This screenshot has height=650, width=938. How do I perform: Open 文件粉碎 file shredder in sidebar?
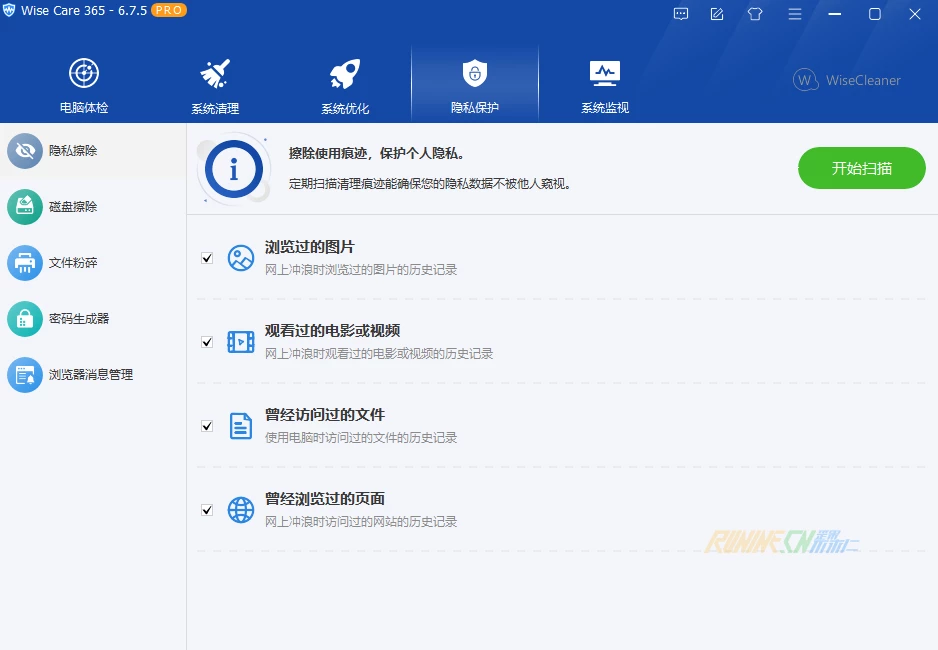tap(73, 263)
